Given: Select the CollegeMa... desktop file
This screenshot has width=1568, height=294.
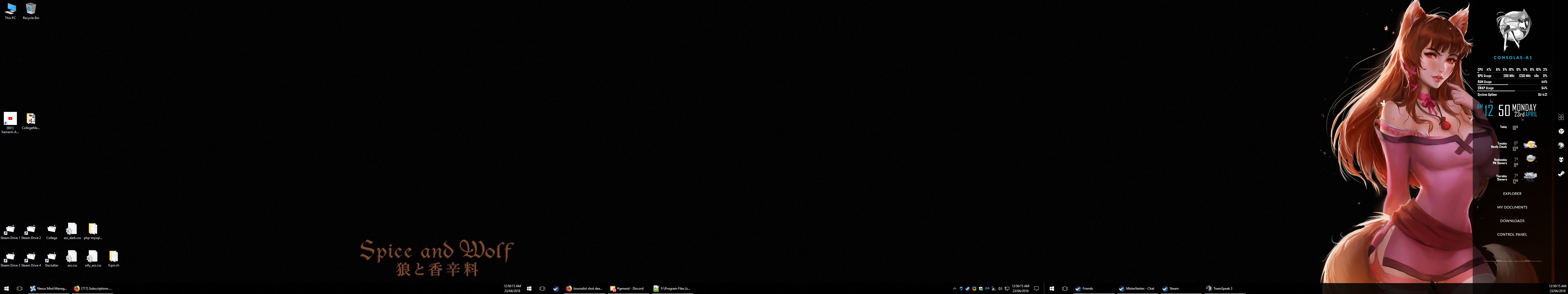Looking at the screenshot, I should pos(31,121).
